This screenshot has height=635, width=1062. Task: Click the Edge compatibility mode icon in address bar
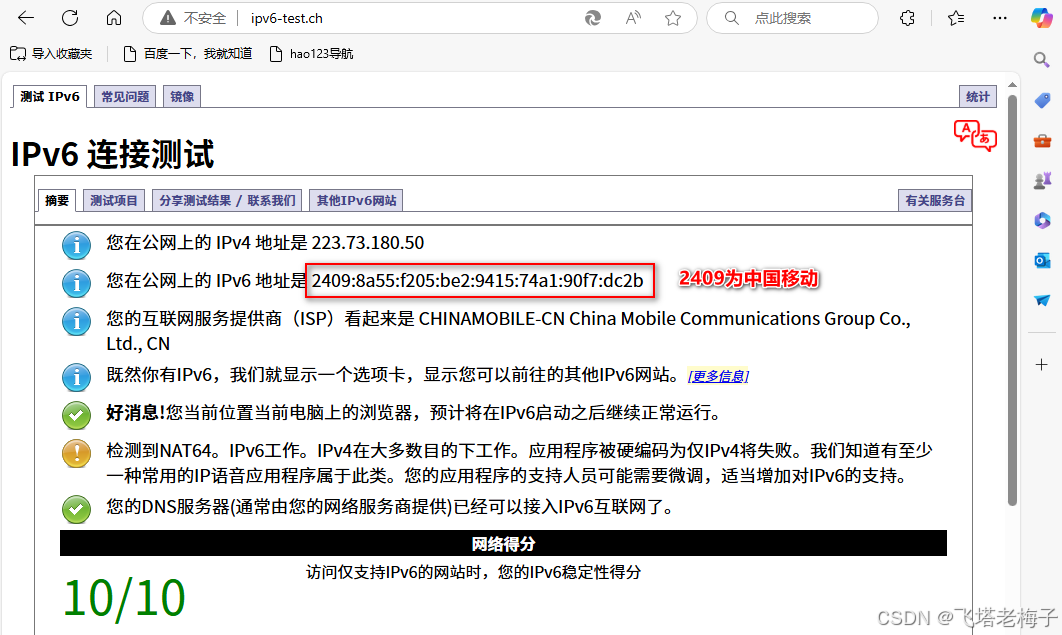[x=593, y=18]
